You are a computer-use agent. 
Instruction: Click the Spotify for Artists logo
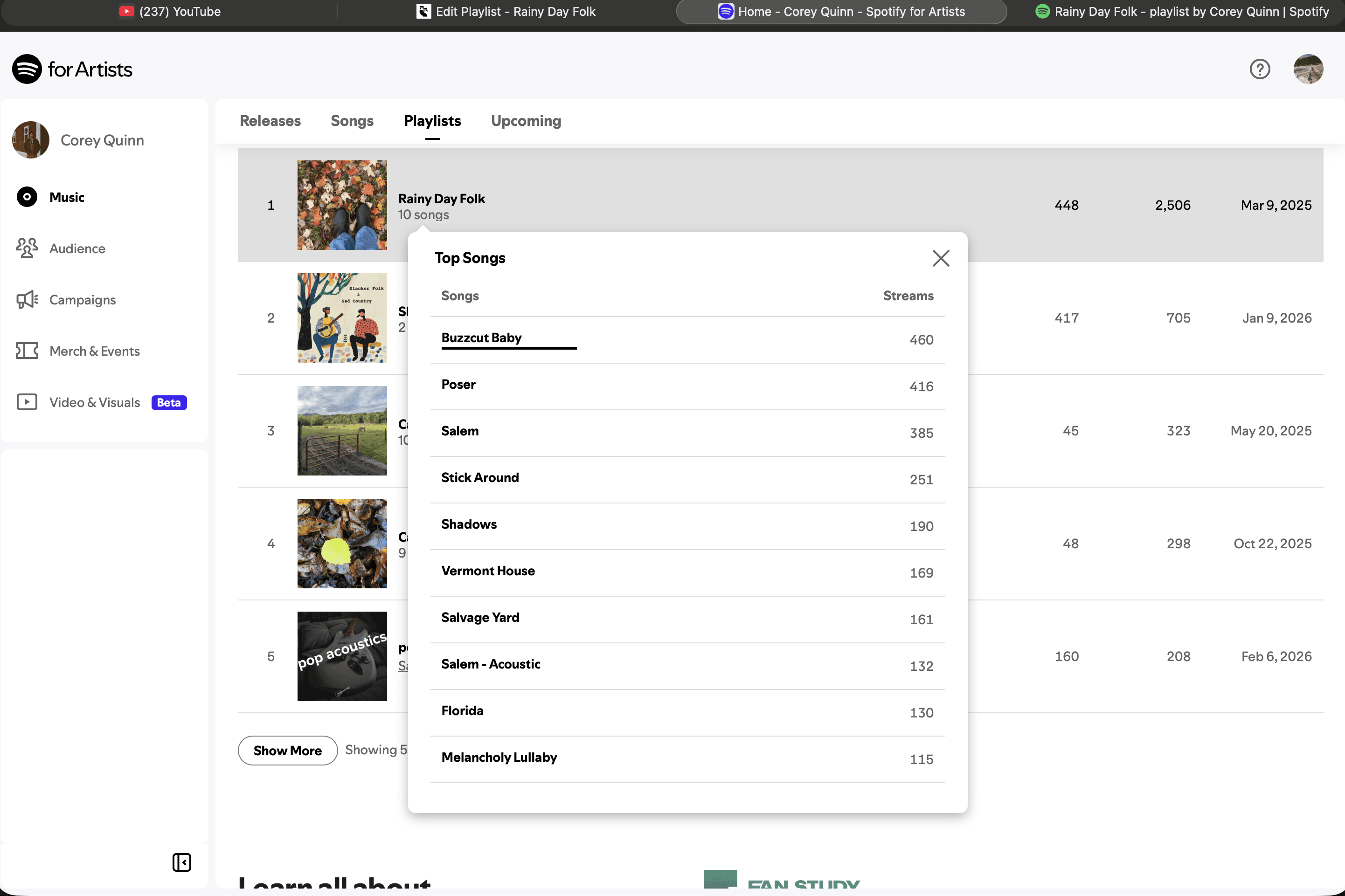tap(72, 69)
